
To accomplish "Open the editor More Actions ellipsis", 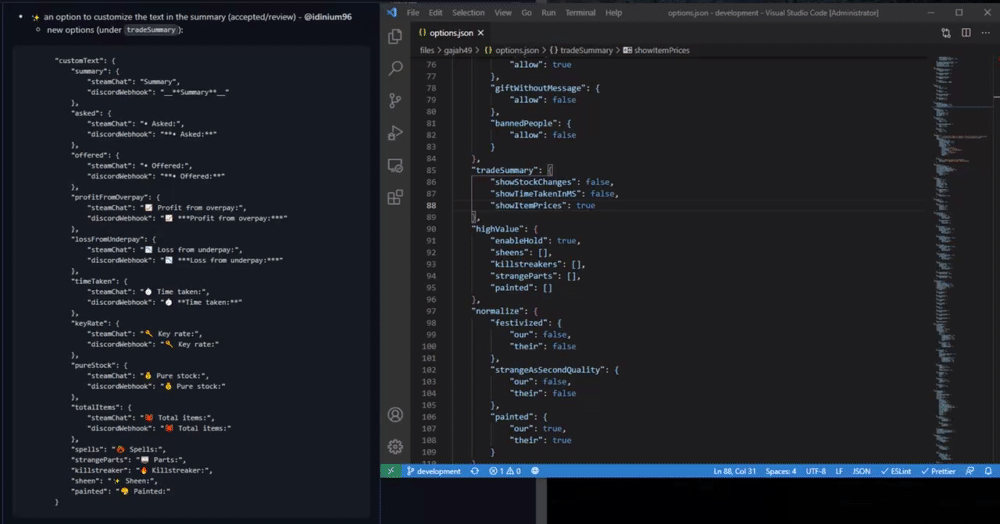I will point(986,33).
